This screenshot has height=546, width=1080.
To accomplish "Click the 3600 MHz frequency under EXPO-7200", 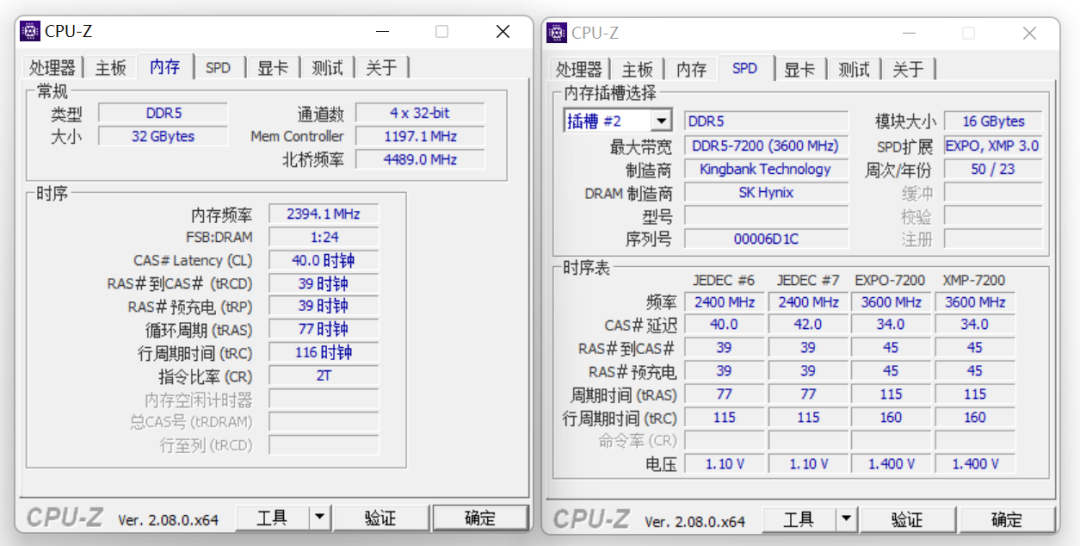I will [x=891, y=302].
